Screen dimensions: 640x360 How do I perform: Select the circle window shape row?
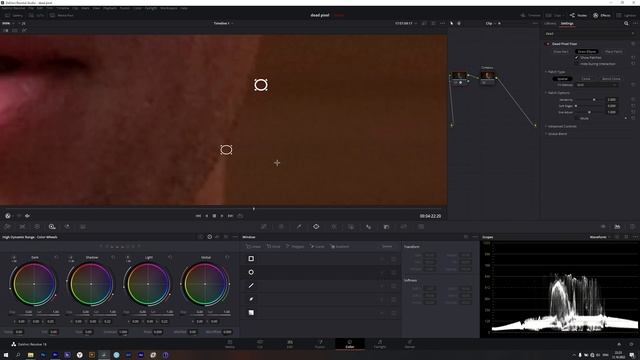320,272
